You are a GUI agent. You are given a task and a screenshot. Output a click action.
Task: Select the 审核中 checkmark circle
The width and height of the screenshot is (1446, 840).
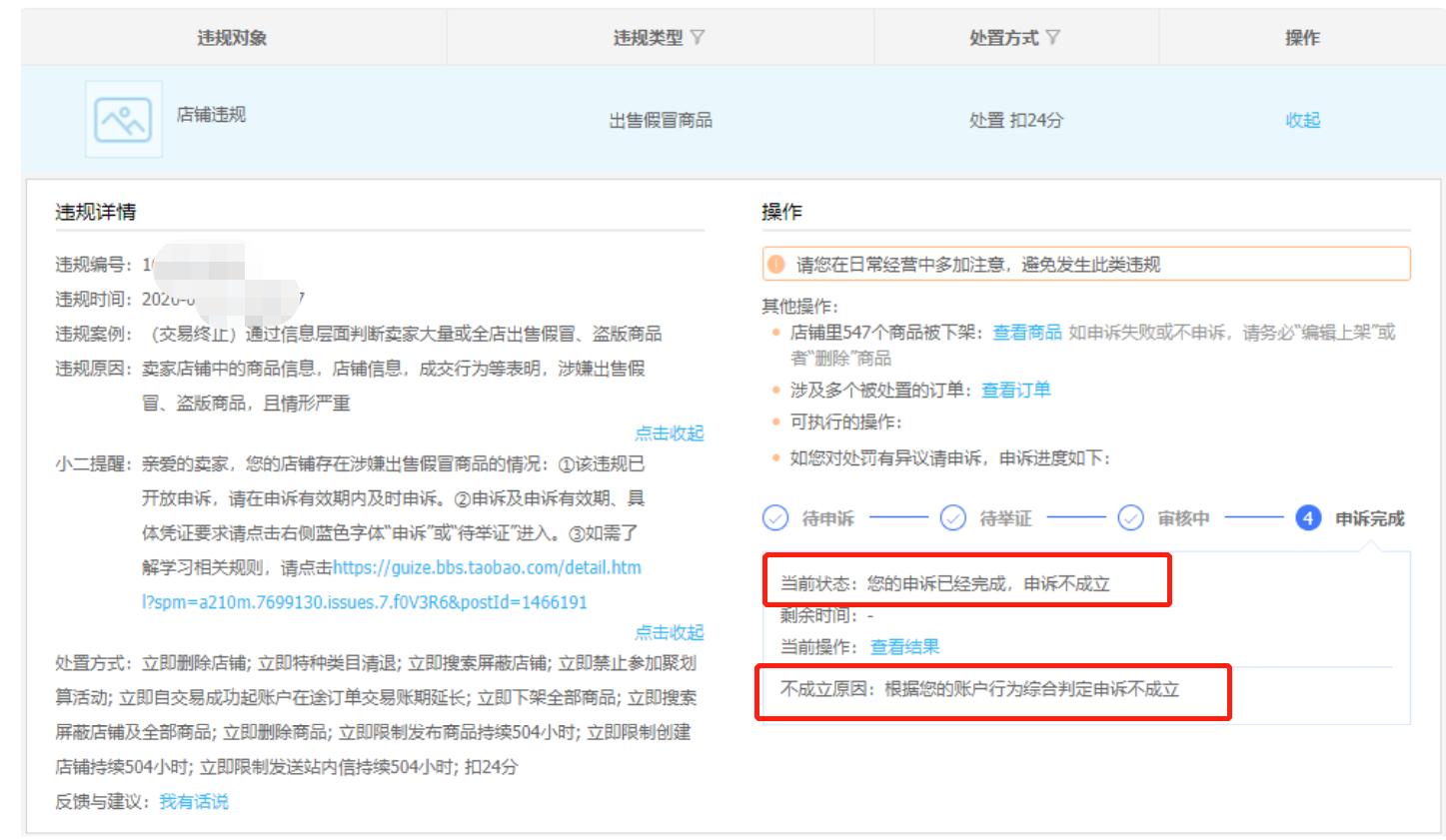[x=1130, y=518]
